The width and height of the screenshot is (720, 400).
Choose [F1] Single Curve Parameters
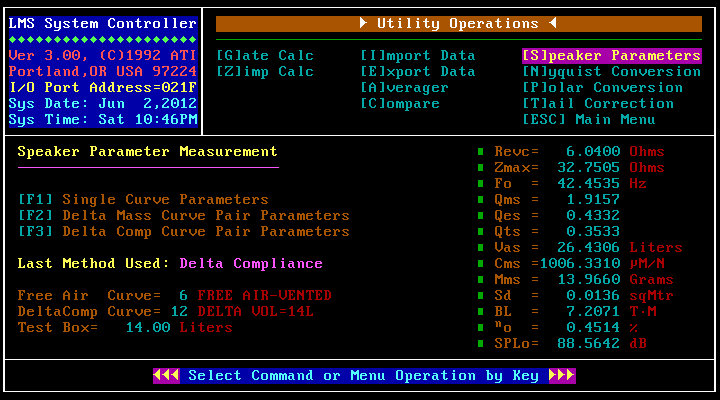pos(143,200)
